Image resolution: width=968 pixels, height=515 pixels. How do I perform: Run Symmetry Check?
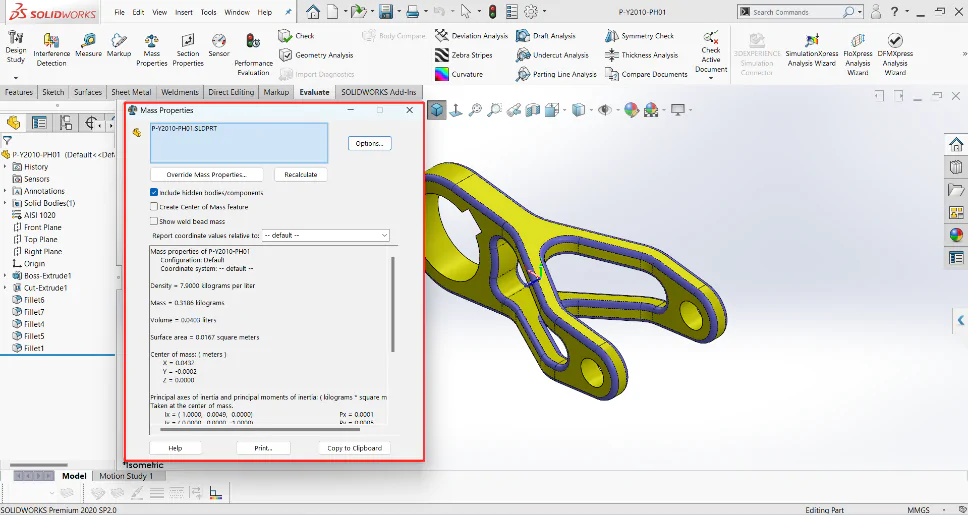(x=640, y=36)
